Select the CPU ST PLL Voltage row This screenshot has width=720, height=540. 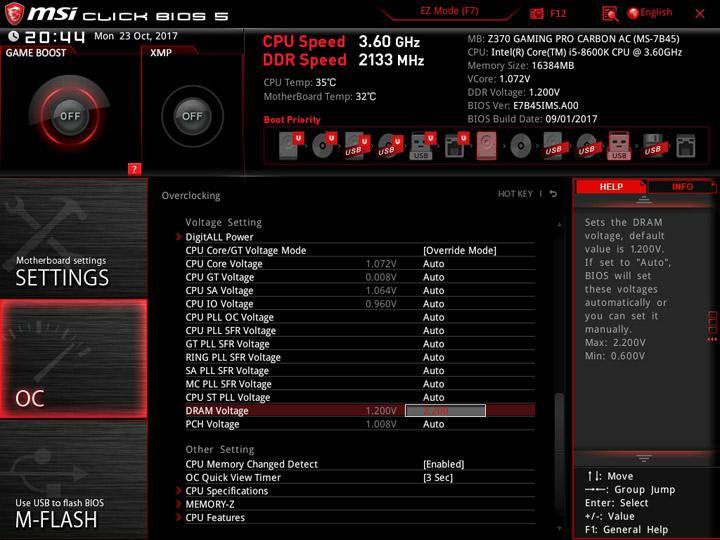[360, 397]
